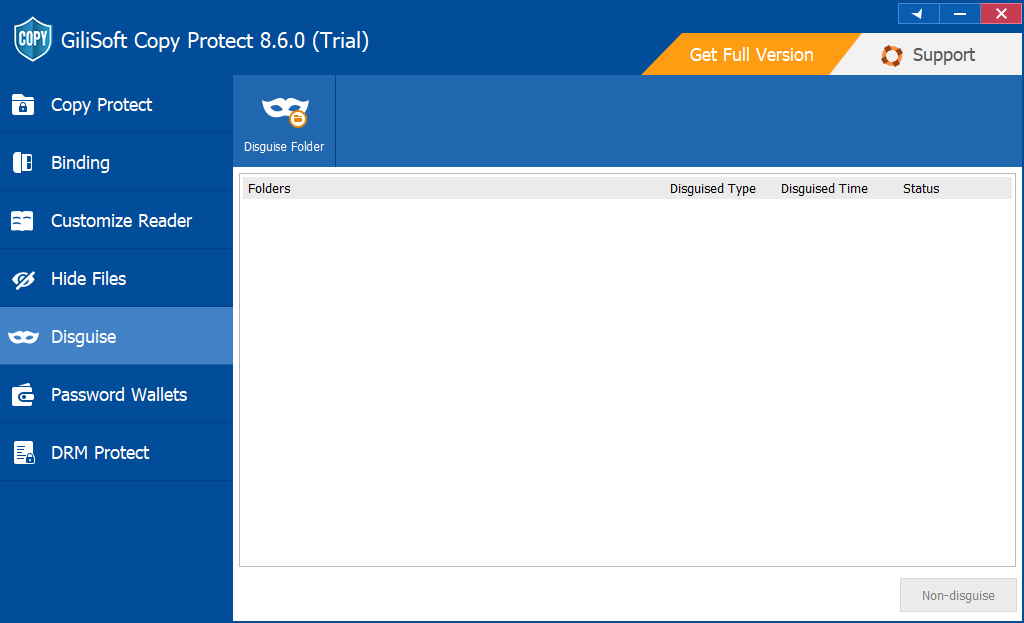The width and height of the screenshot is (1024, 623).
Task: Click the Hide Files crossed-eye icon
Action: coord(24,280)
